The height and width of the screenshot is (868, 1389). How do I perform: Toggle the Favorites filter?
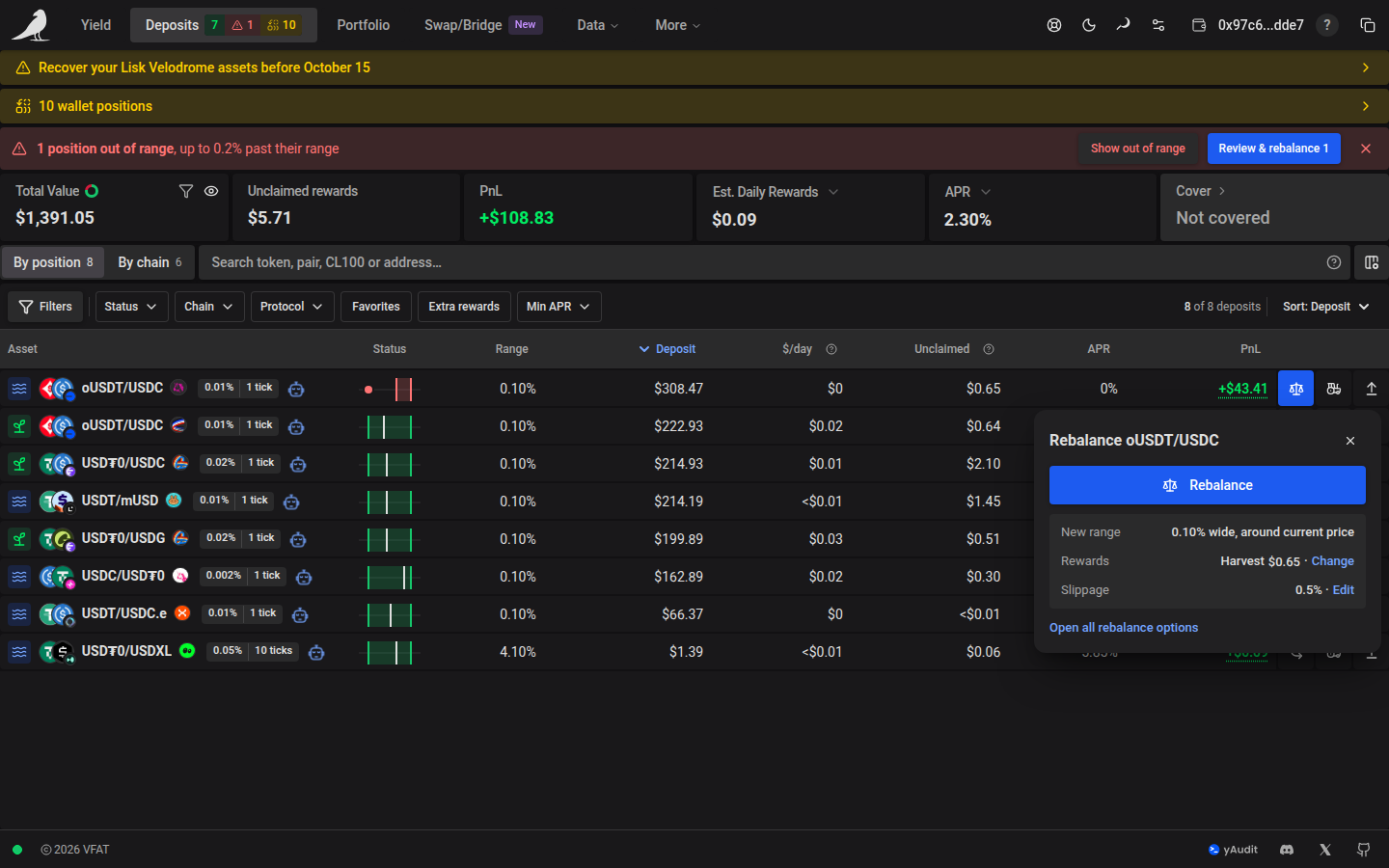click(x=376, y=307)
